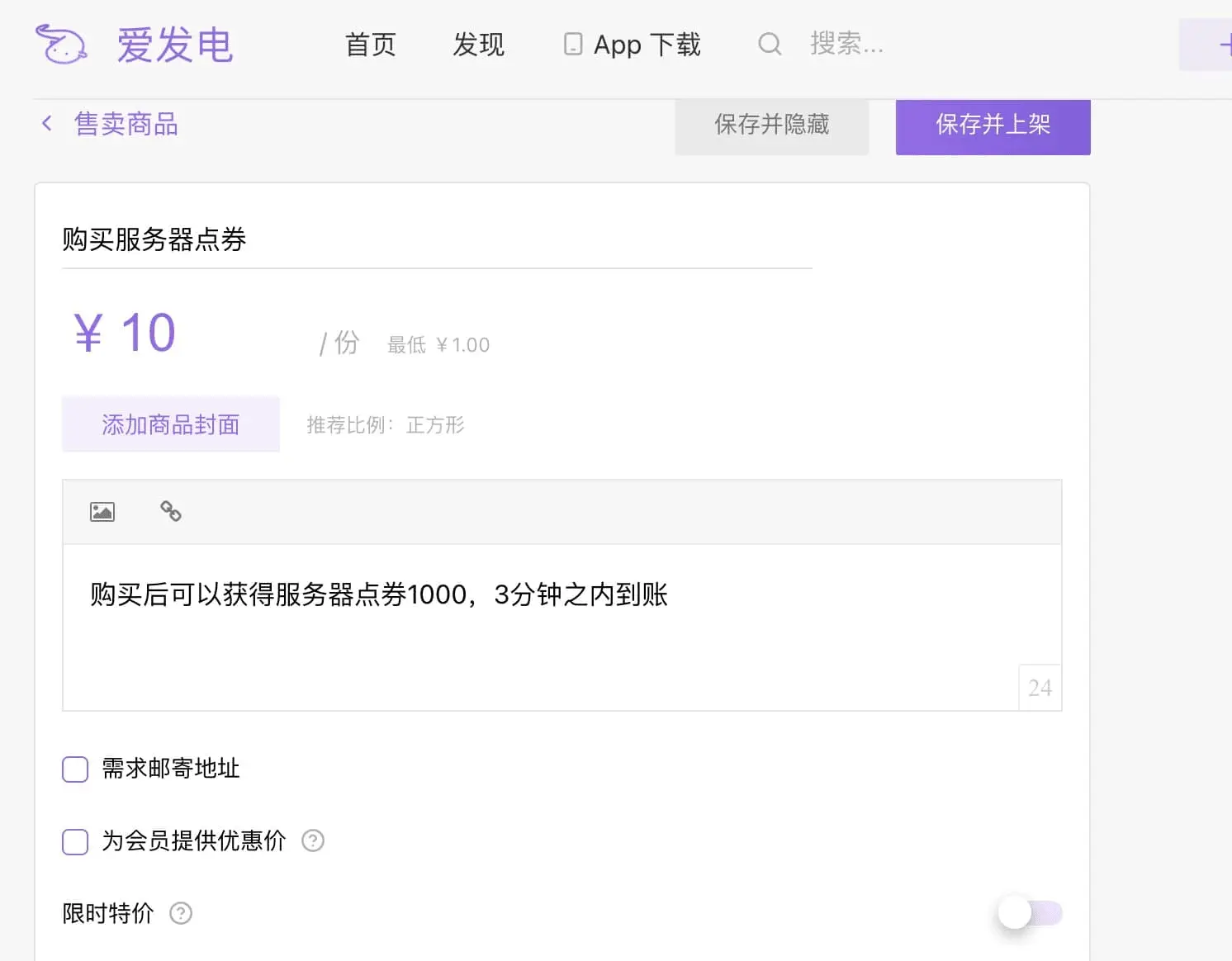Click help icon next to 为会员提供优惠价

(x=313, y=840)
